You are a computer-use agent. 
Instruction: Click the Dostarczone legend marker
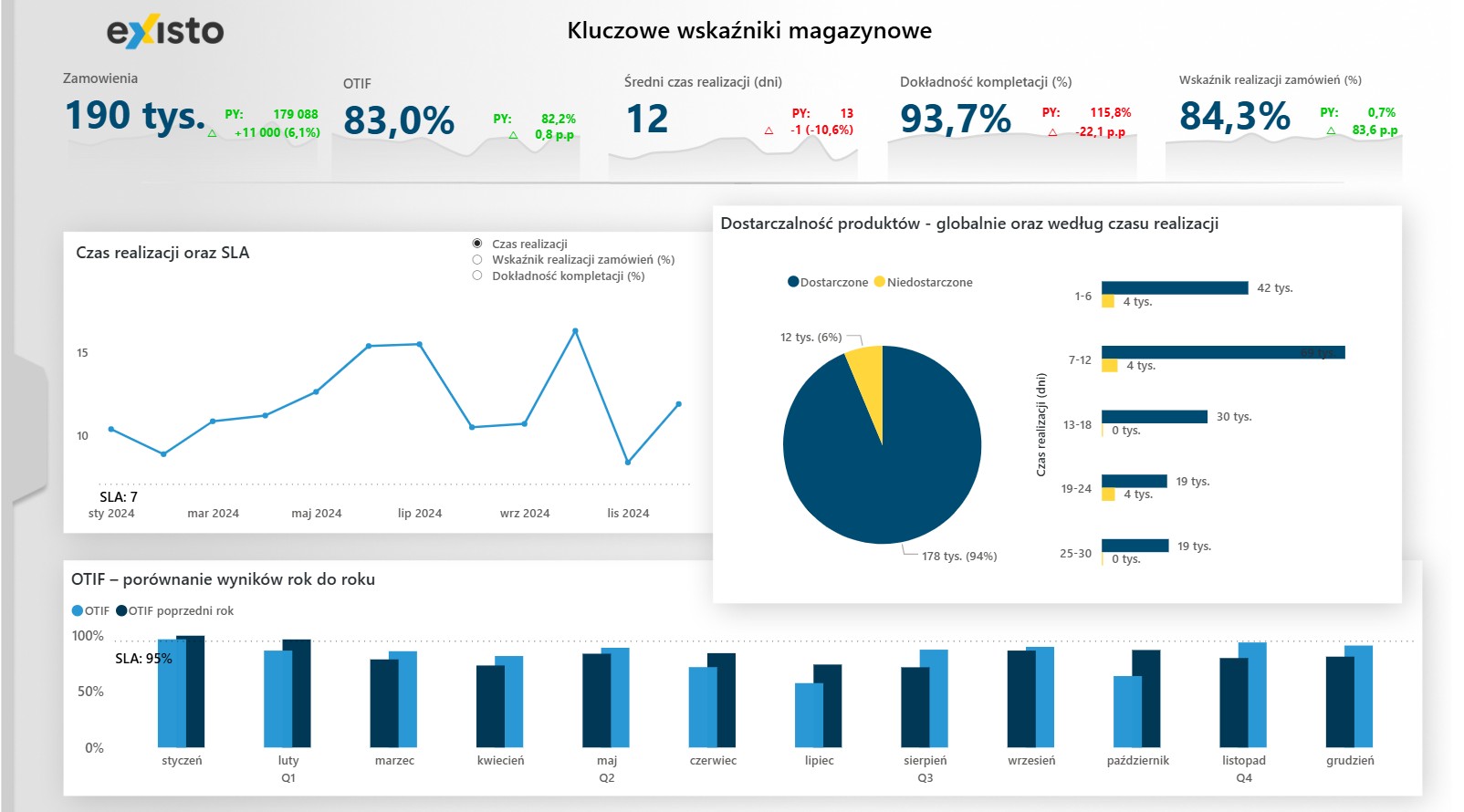tap(793, 282)
